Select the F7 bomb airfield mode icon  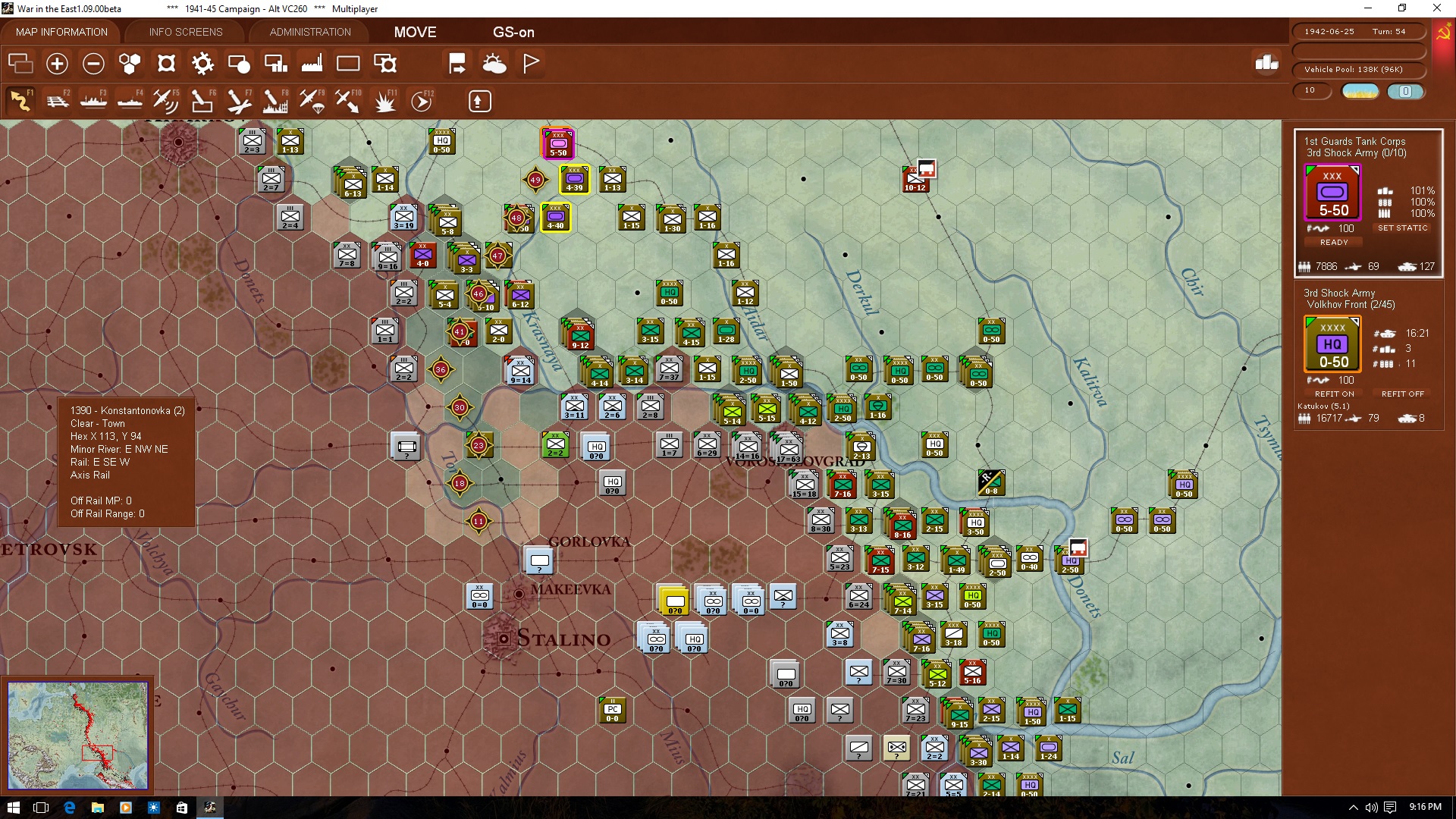tap(239, 101)
